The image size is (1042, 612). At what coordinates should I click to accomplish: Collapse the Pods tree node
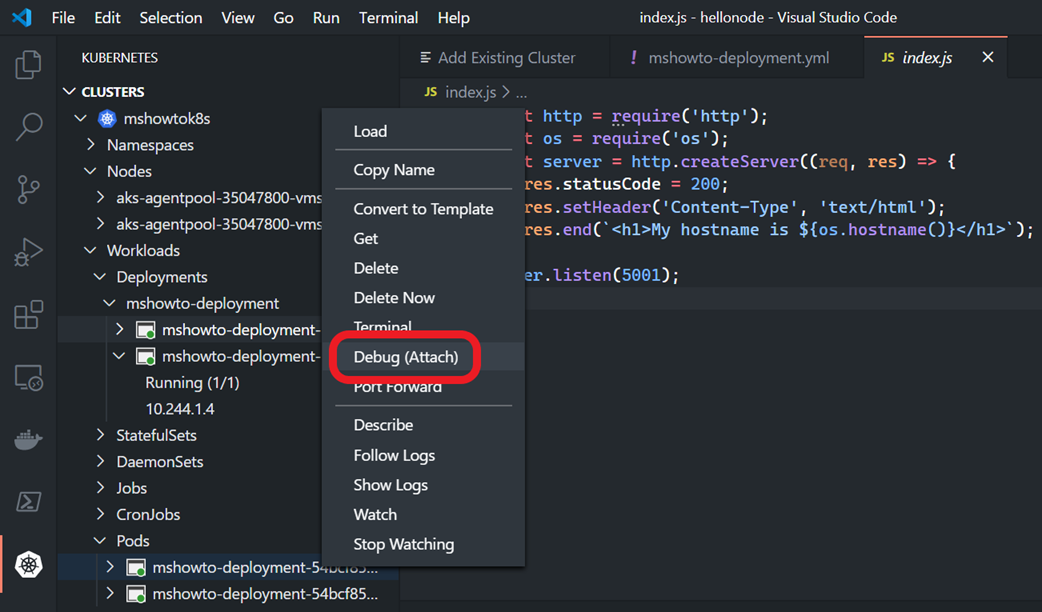[x=100, y=540]
